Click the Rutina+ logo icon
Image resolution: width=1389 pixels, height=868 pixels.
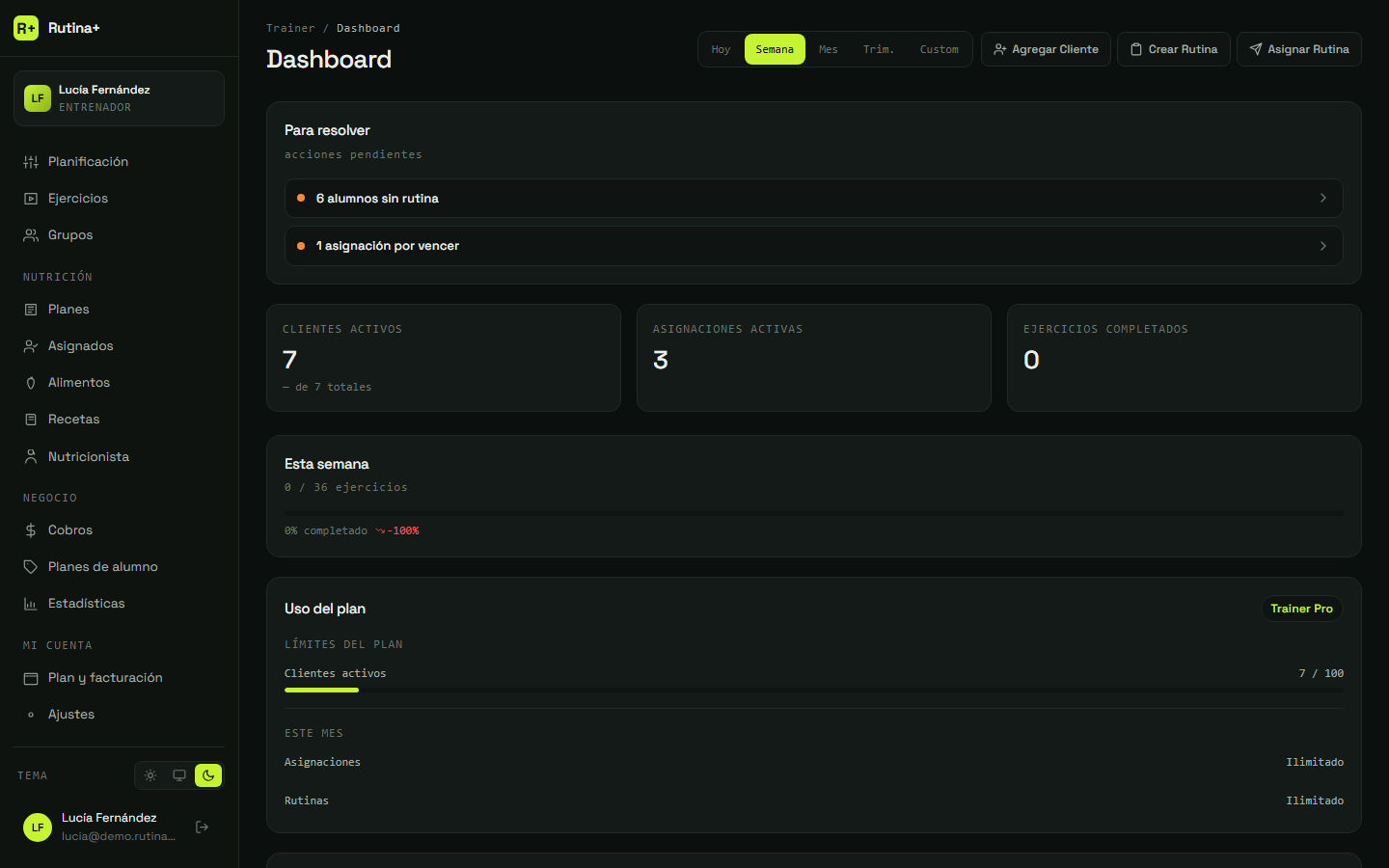pos(26,28)
